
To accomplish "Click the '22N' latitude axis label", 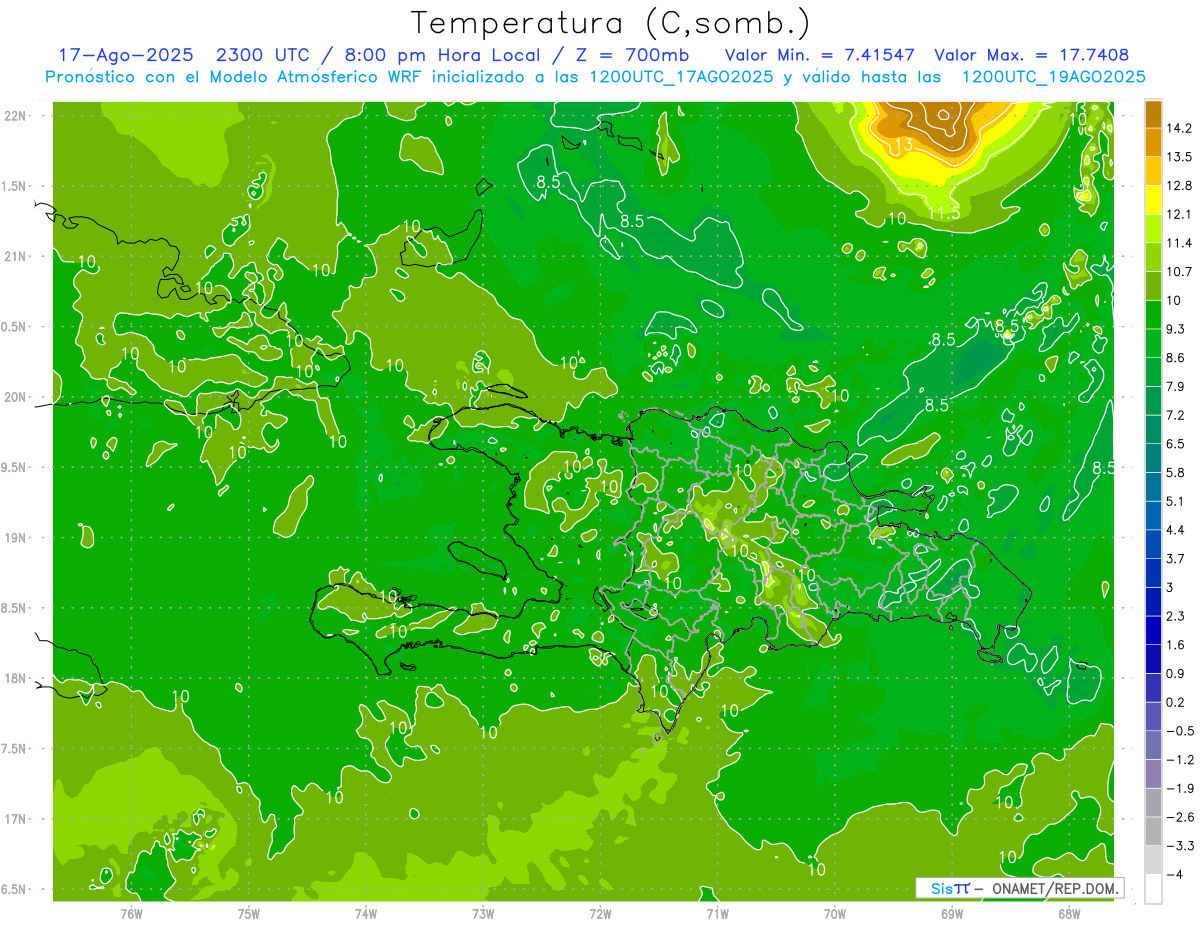I will [15, 115].
